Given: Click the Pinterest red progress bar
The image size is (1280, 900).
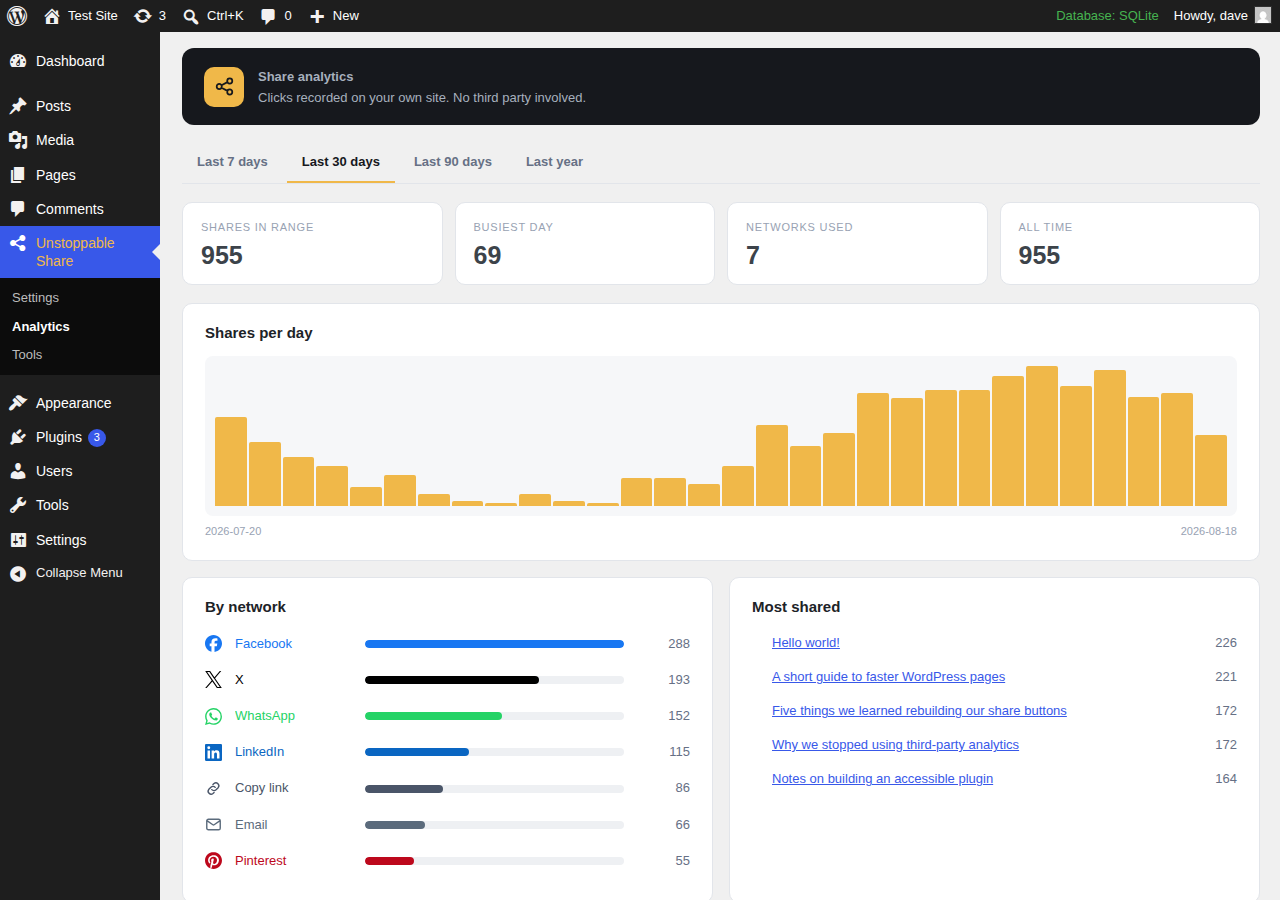Looking at the screenshot, I should 389,861.
